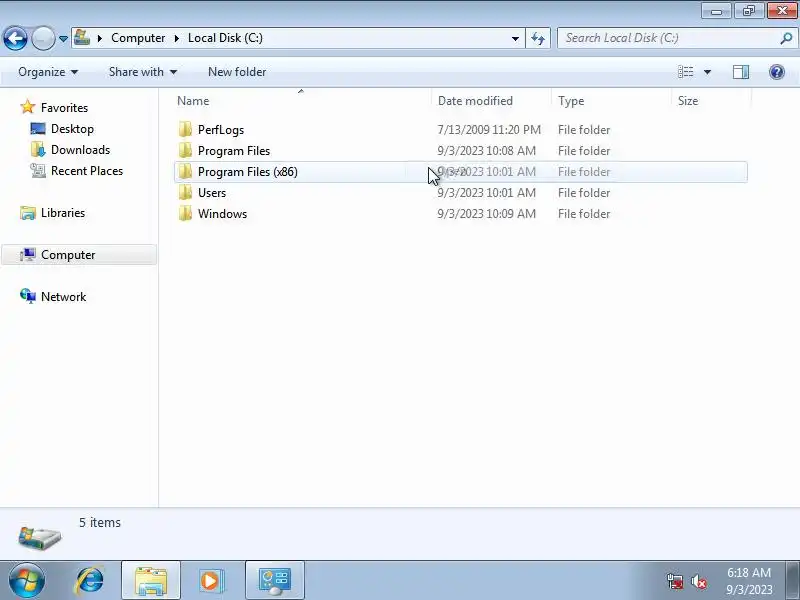Select the Users folder icon
The image size is (800, 600).
[x=185, y=192]
